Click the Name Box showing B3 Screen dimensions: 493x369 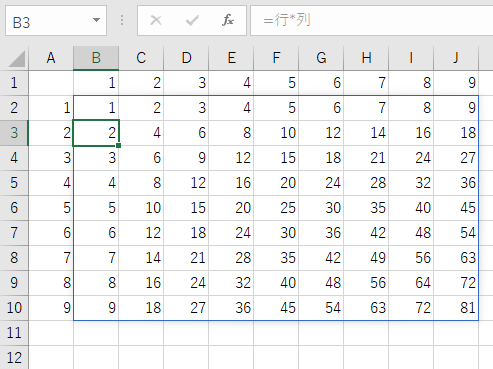click(x=56, y=20)
